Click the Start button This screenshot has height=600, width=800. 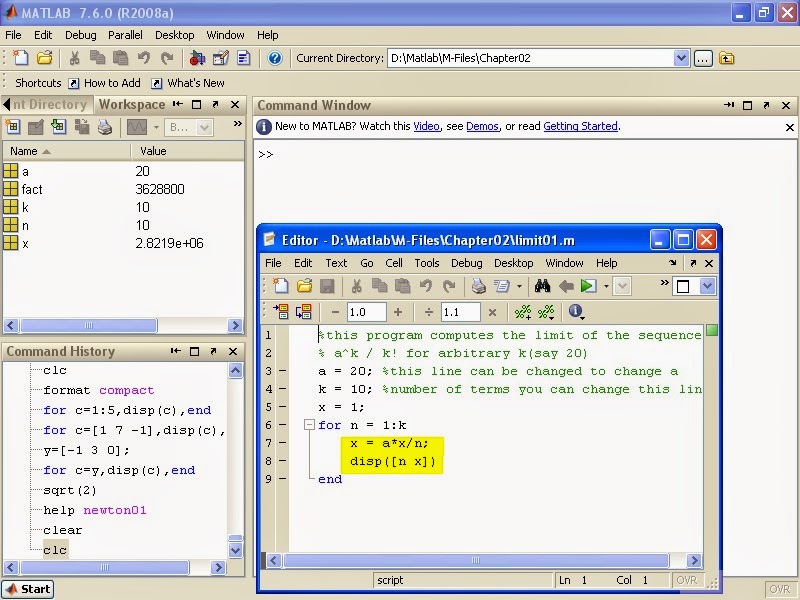click(x=28, y=589)
